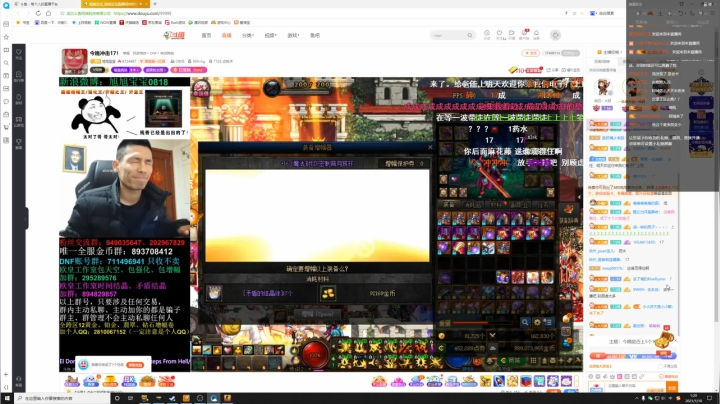This screenshot has height=404, width=720.
Task: Open new browser tab with plus button
Action: [155, 4]
